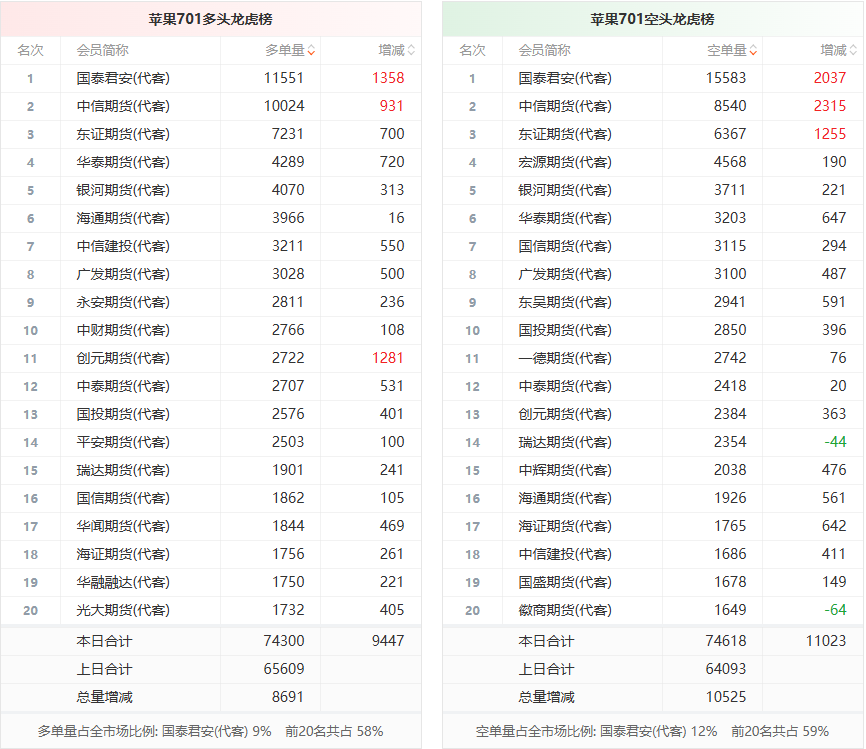866x749 pixels.
Task: Click 名次 header in short table
Action: [472, 51]
